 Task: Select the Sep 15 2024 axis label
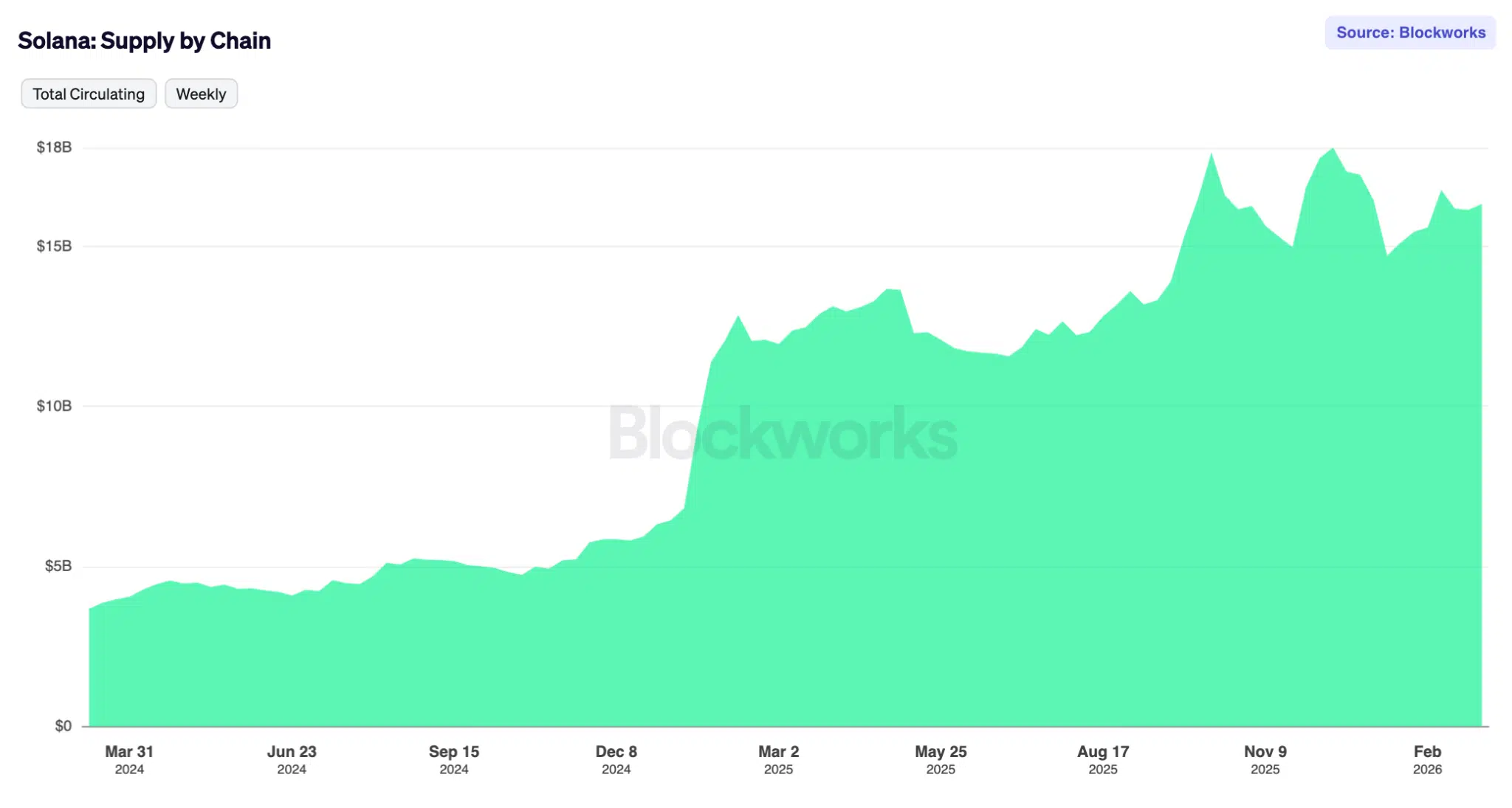[x=454, y=759]
